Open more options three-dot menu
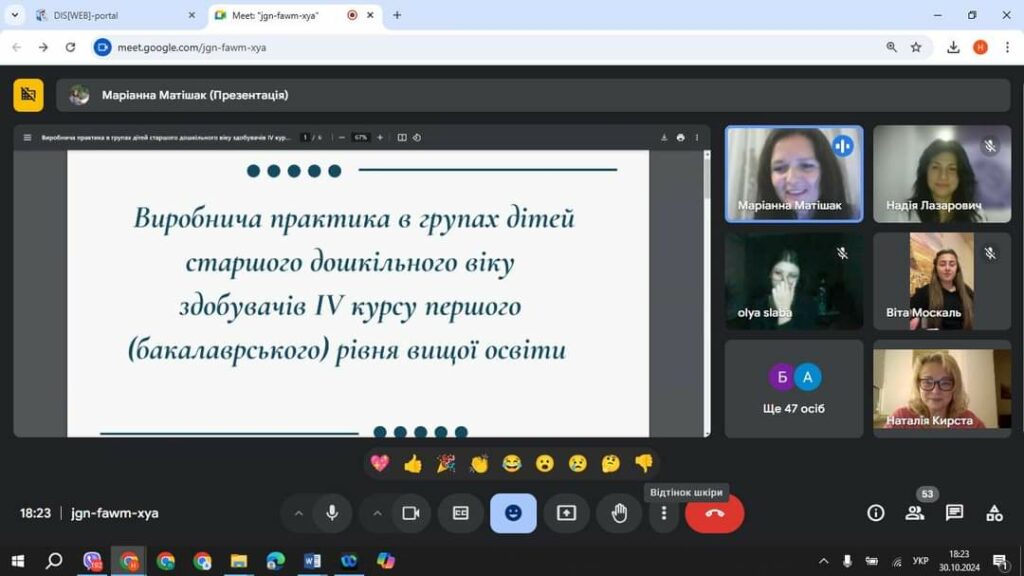This screenshot has height=576, width=1024. [x=663, y=513]
